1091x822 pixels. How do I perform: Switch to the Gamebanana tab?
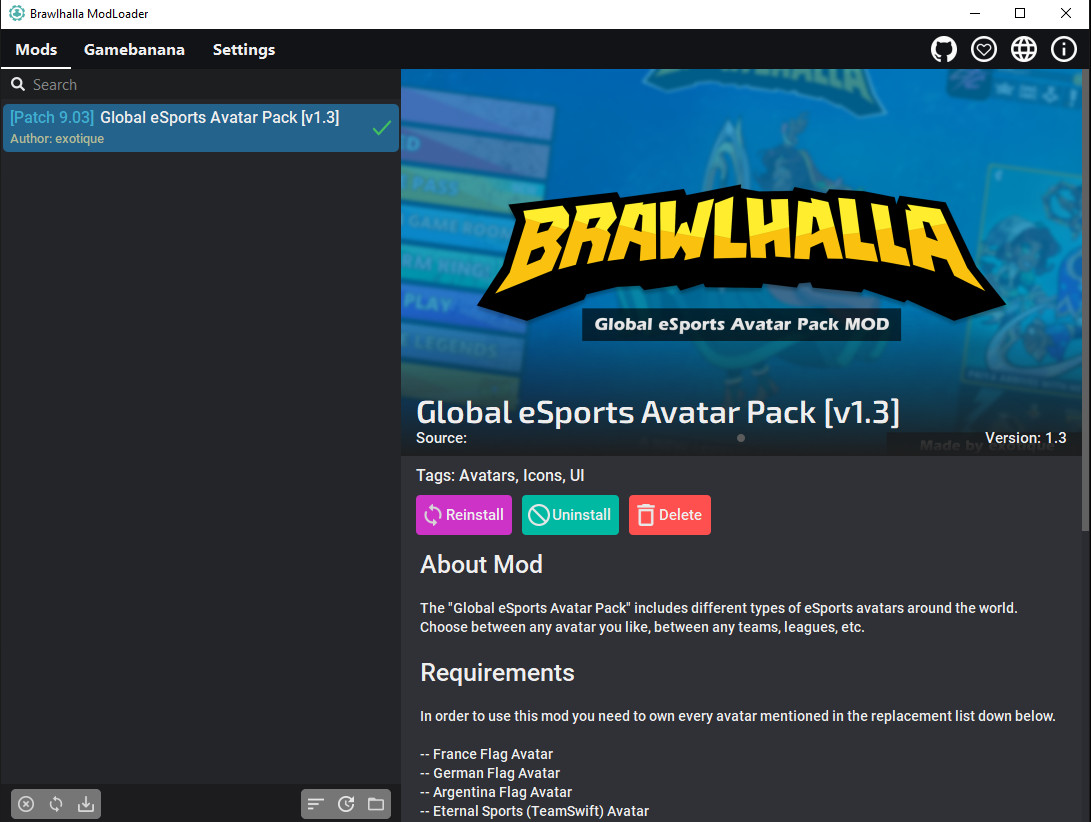pyautogui.click(x=134, y=49)
